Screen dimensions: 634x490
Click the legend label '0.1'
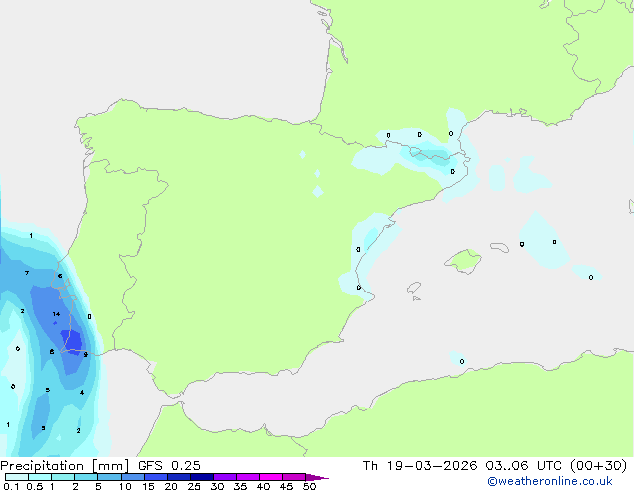click(x=11, y=486)
